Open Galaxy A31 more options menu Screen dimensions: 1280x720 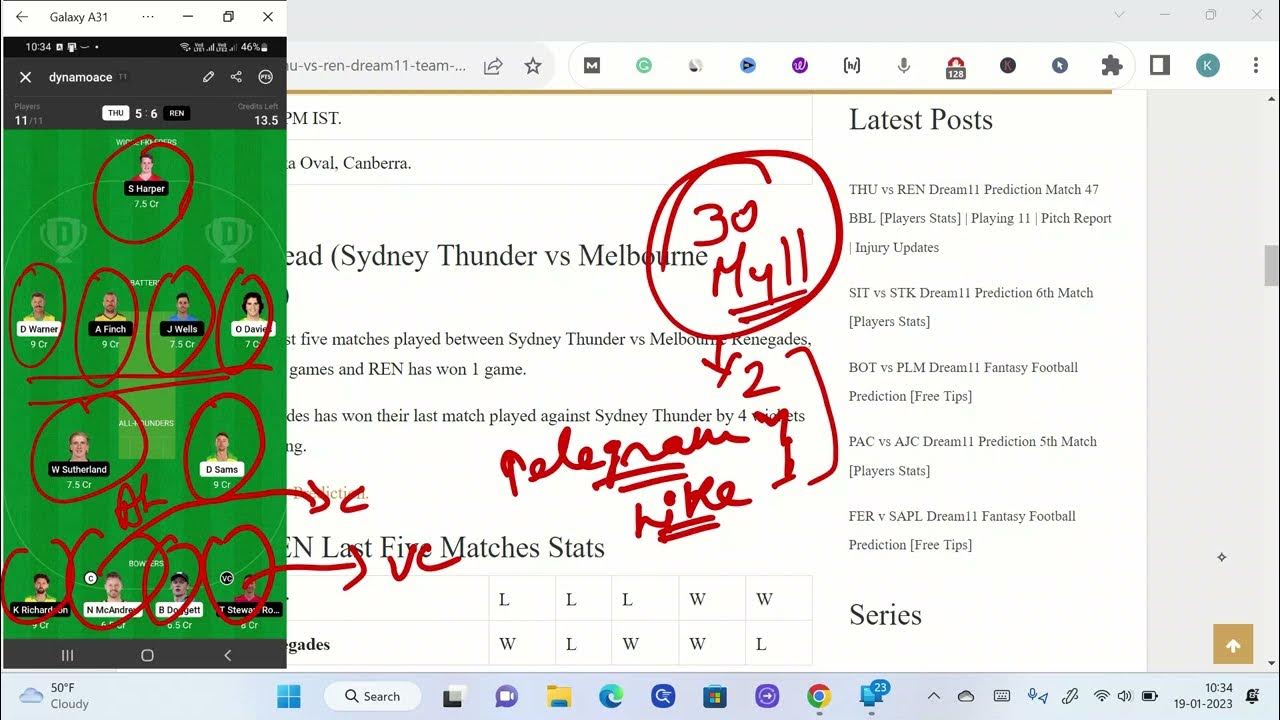click(148, 17)
